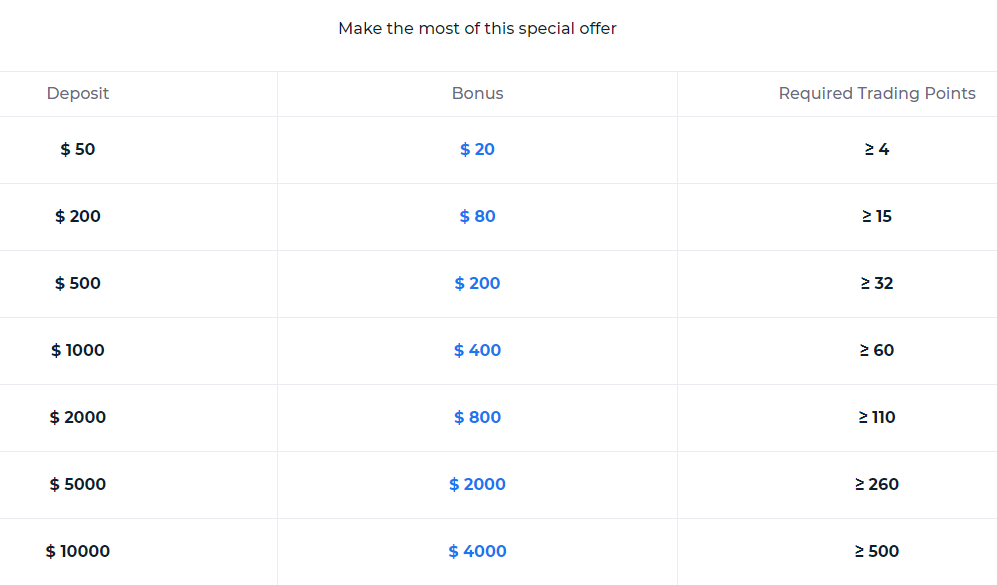
Task: Click the $ 80 bonus amount
Action: (x=477, y=216)
